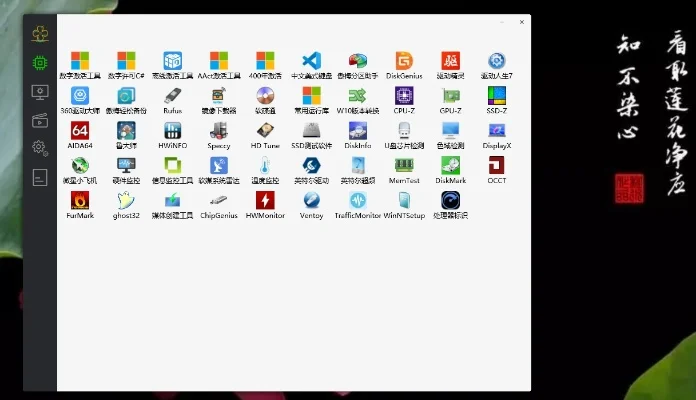This screenshot has width=696, height=400.
Task: Open 傲梅轻松备份 backup tool
Action: tap(126, 100)
